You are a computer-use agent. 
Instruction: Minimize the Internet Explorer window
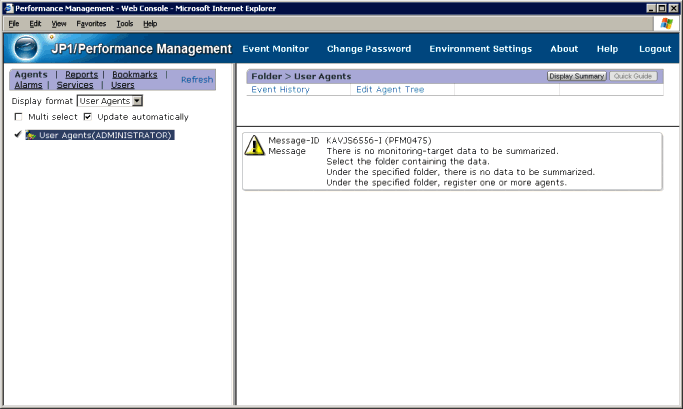(651, 8)
